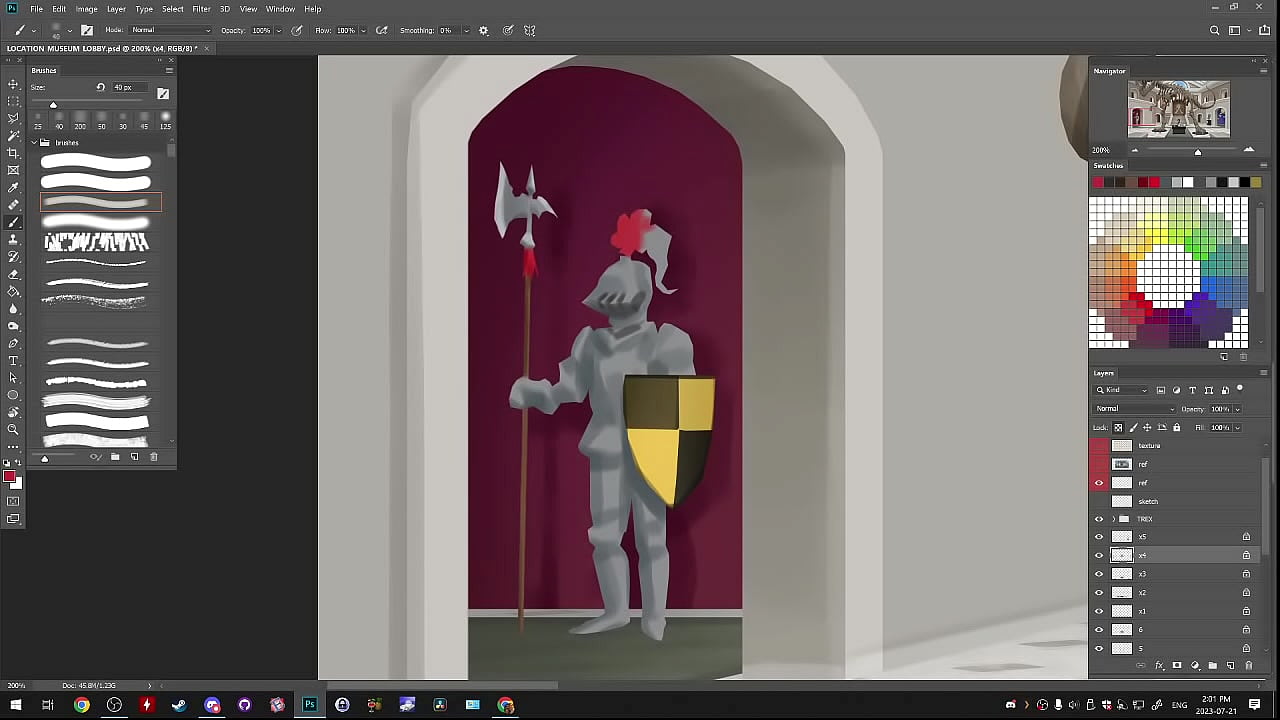Select the Zoom tool
Screen dimensions: 1280x720
pyautogui.click(x=13, y=429)
